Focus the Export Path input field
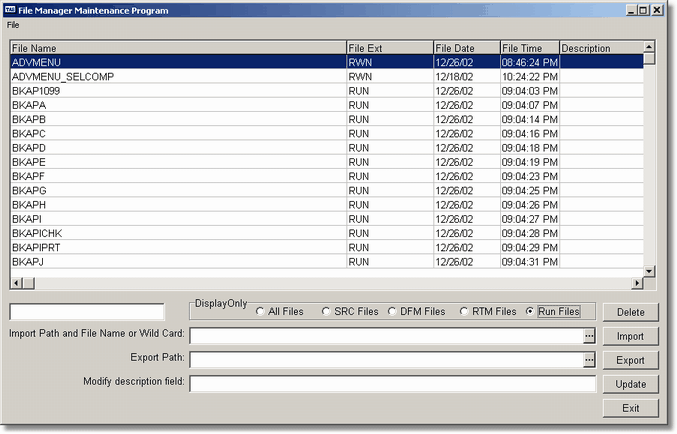677x434 pixels. tap(387, 360)
